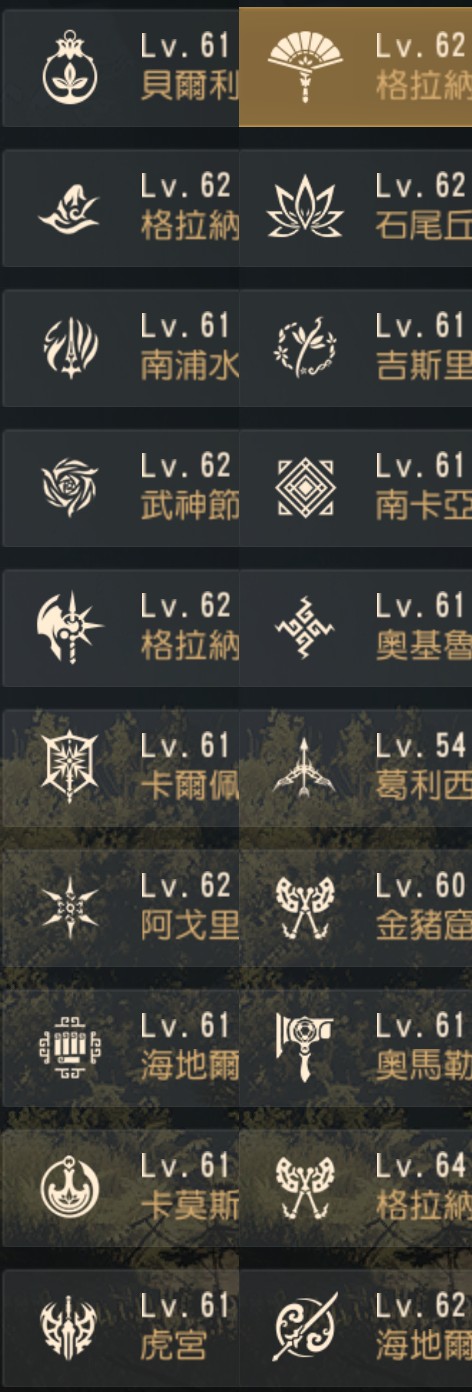Pick the hammer icon for 奧馬勒
472x1392 pixels.
(x=305, y=1048)
